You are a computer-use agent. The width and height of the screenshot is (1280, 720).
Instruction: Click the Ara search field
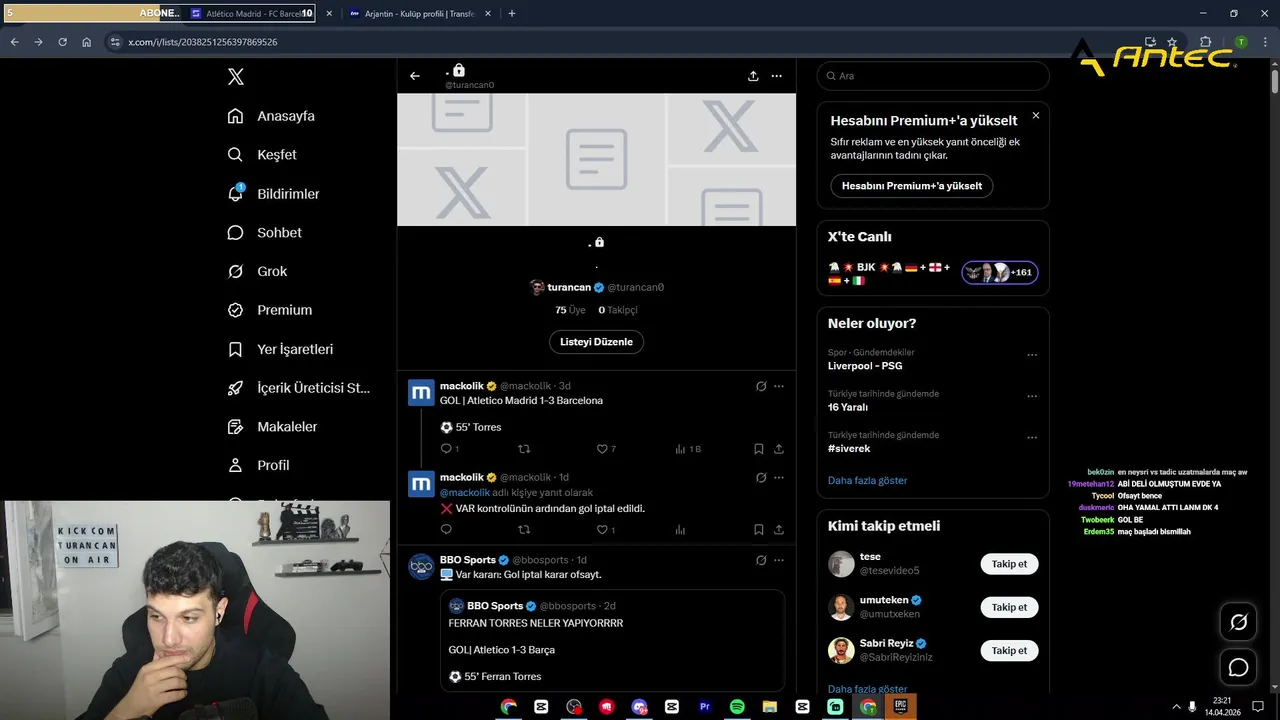933,76
